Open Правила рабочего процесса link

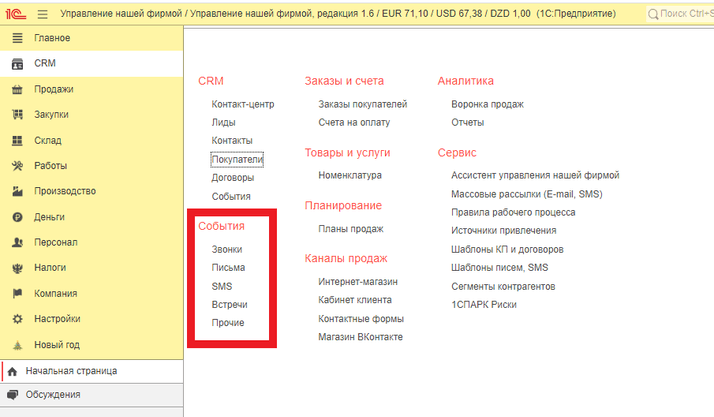click(513, 212)
